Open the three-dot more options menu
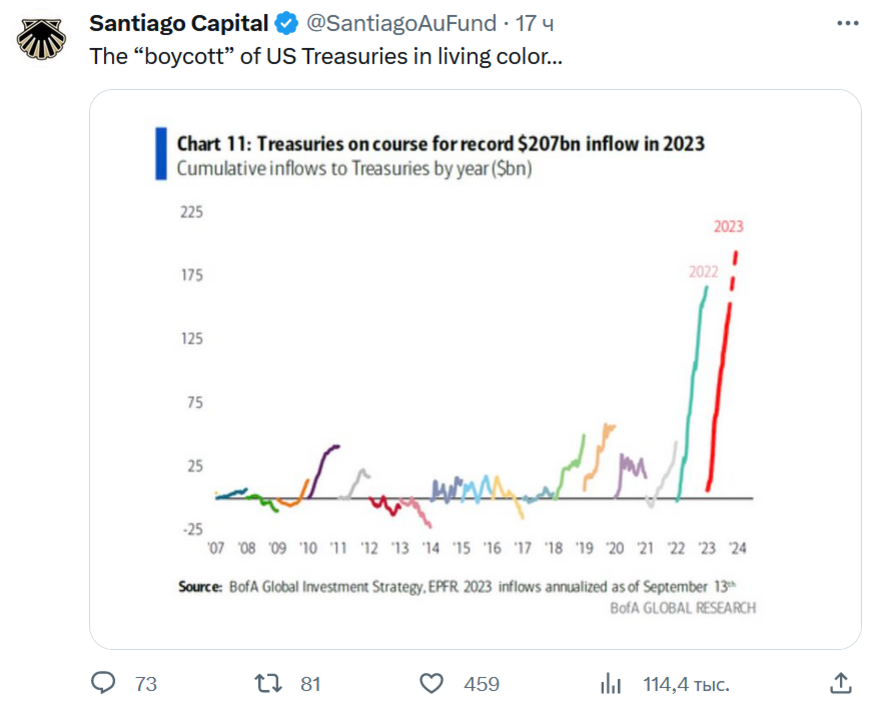 point(848,22)
